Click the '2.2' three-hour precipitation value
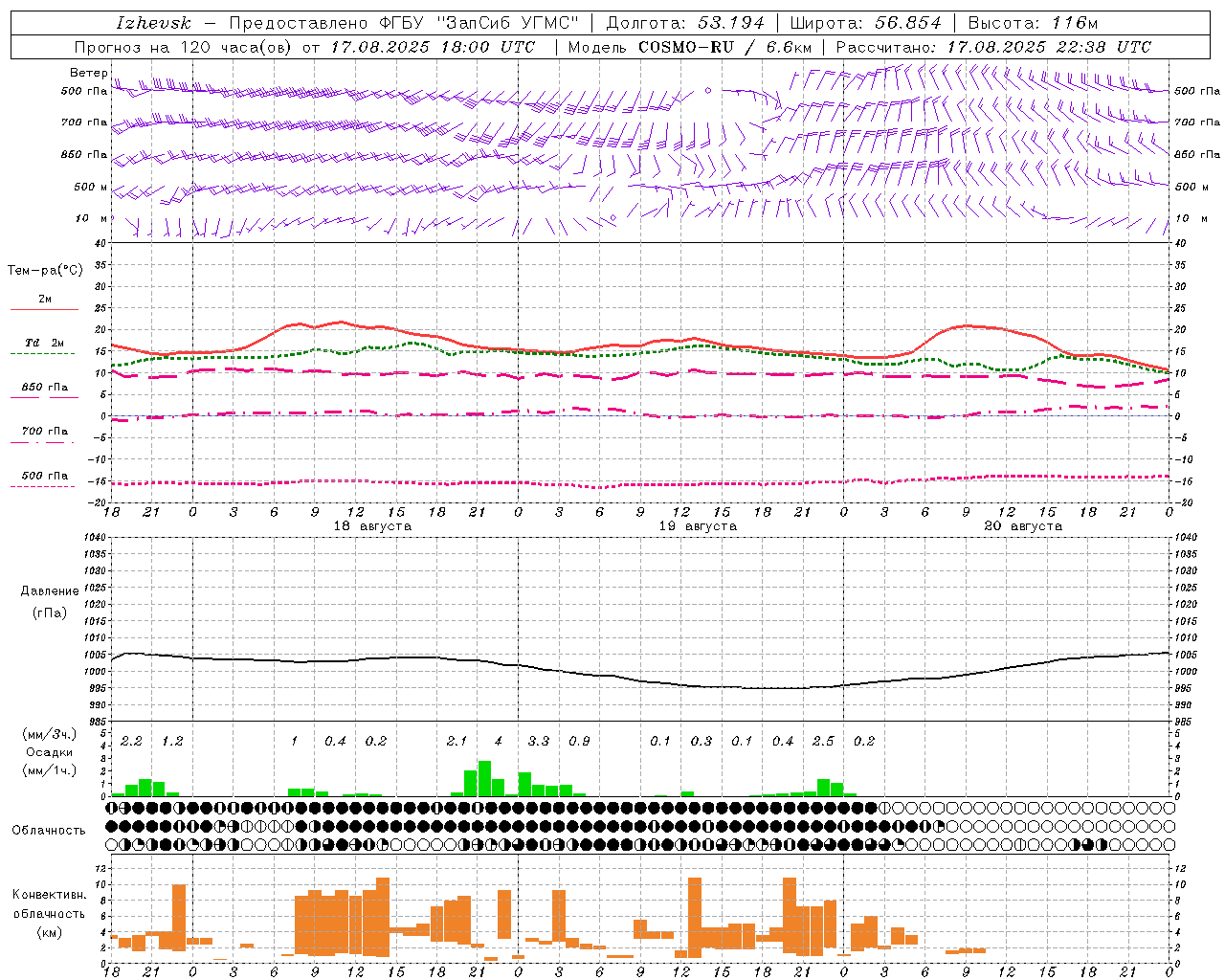Viewport: 1225px width, 980px height. pos(131,741)
